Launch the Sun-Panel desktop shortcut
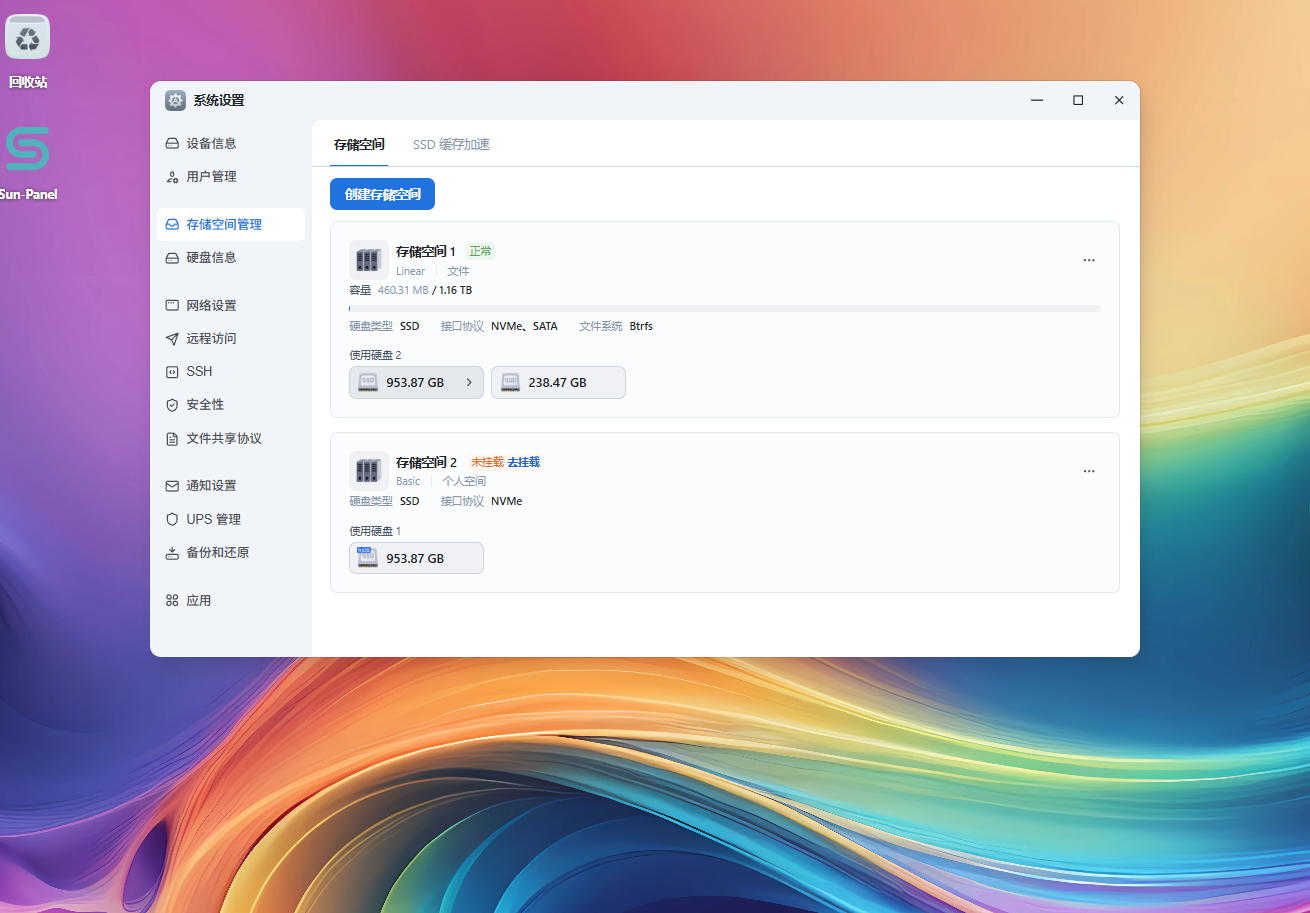Viewport: 1310px width, 913px height. pos(28,148)
